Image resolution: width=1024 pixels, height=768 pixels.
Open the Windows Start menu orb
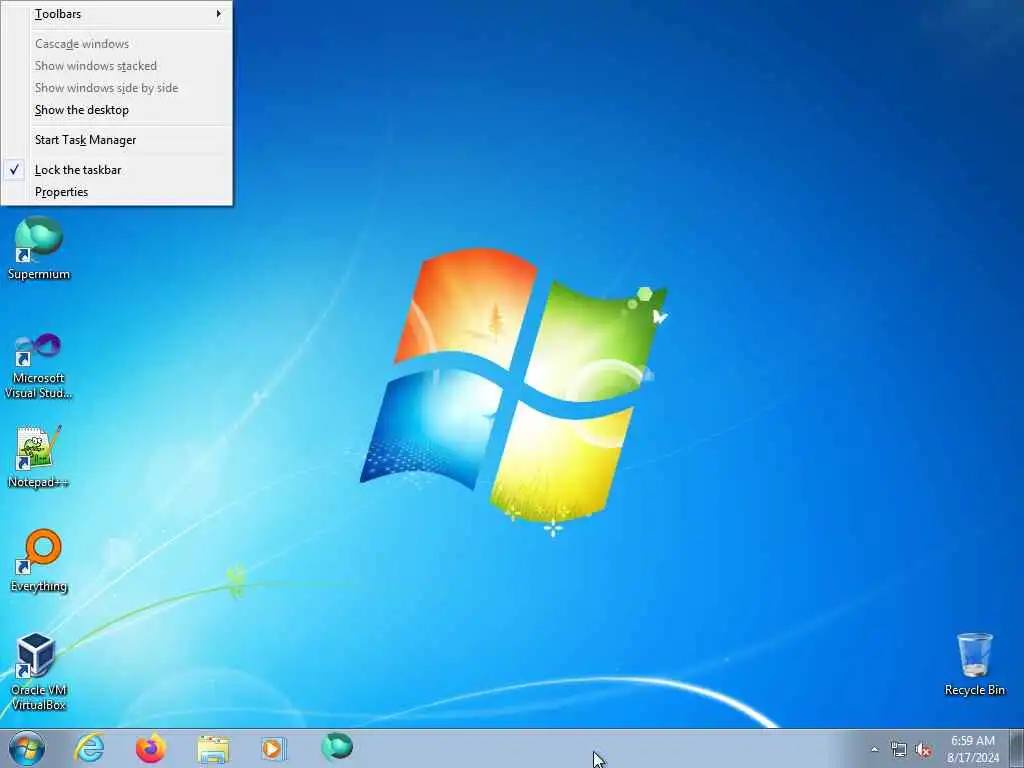tap(27, 748)
